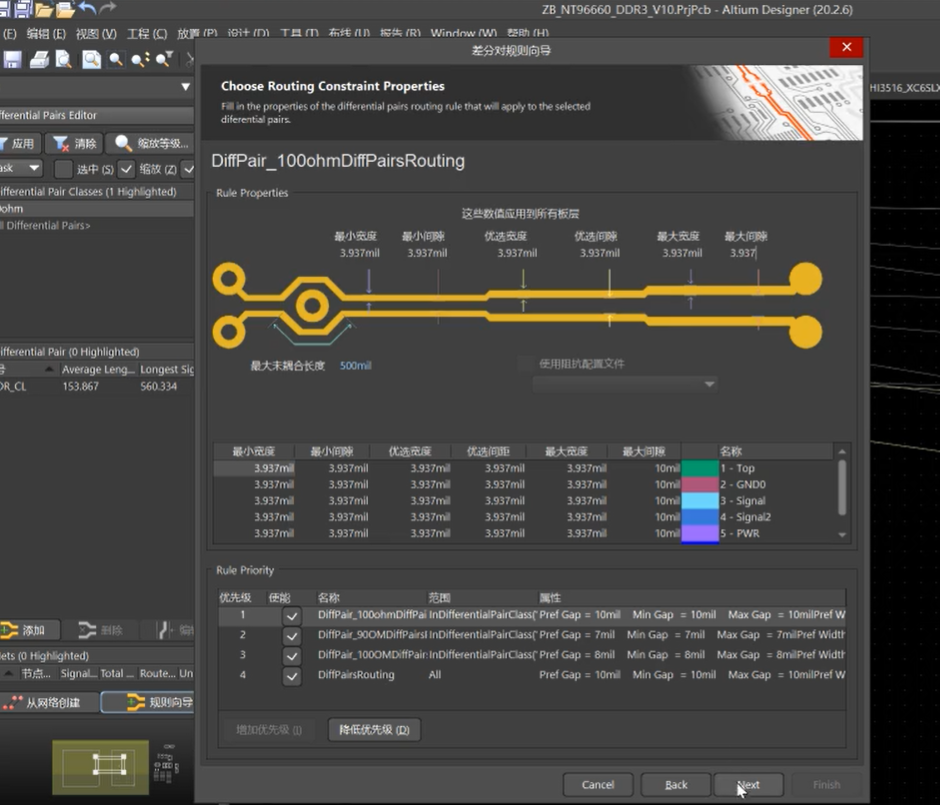
Task: Open the Mask mode dropdown
Action: (x=21, y=168)
